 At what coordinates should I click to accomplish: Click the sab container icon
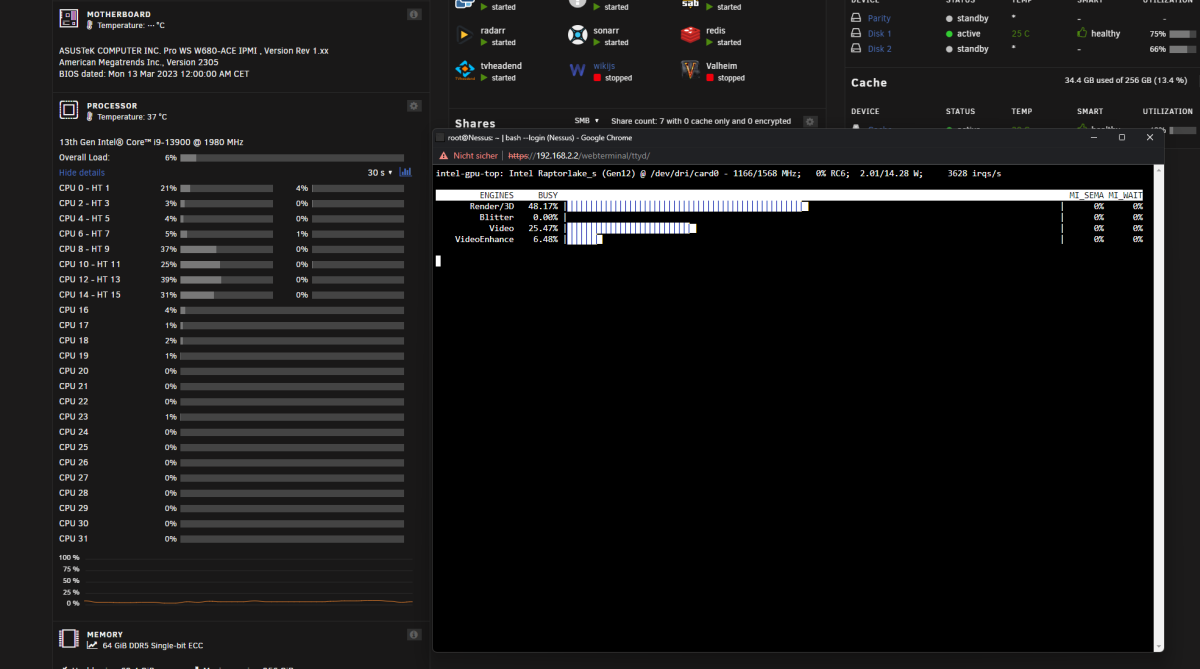pos(690,4)
